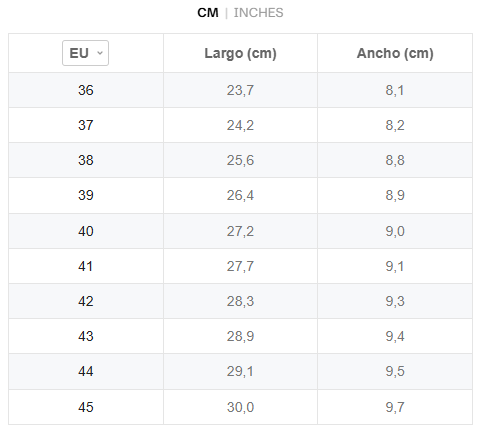Select the size 36 row

click(x=240, y=90)
